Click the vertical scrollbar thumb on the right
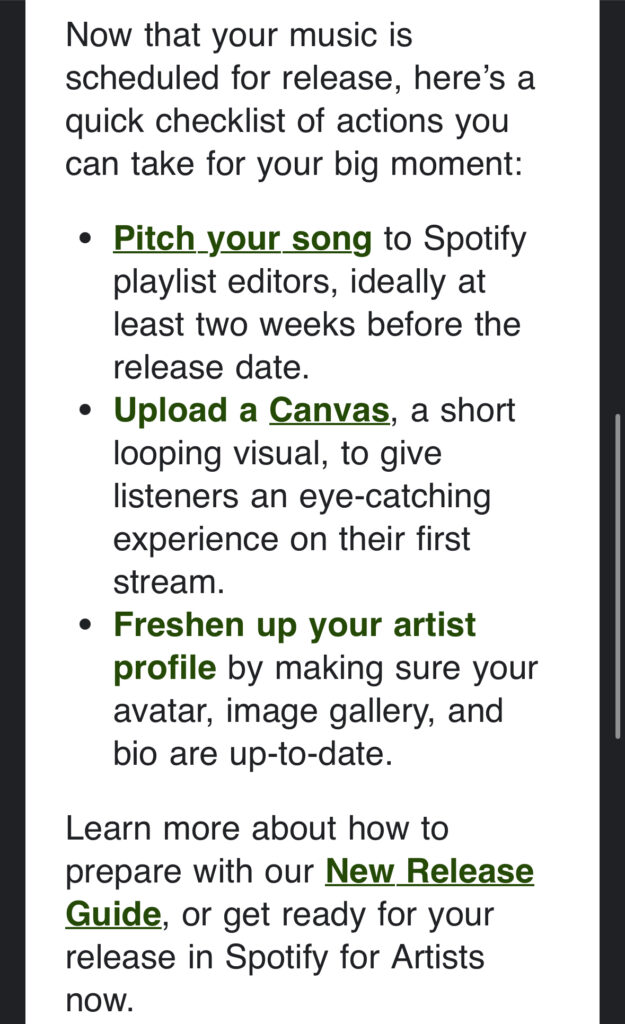The width and height of the screenshot is (625, 1024). pyautogui.click(x=617, y=576)
